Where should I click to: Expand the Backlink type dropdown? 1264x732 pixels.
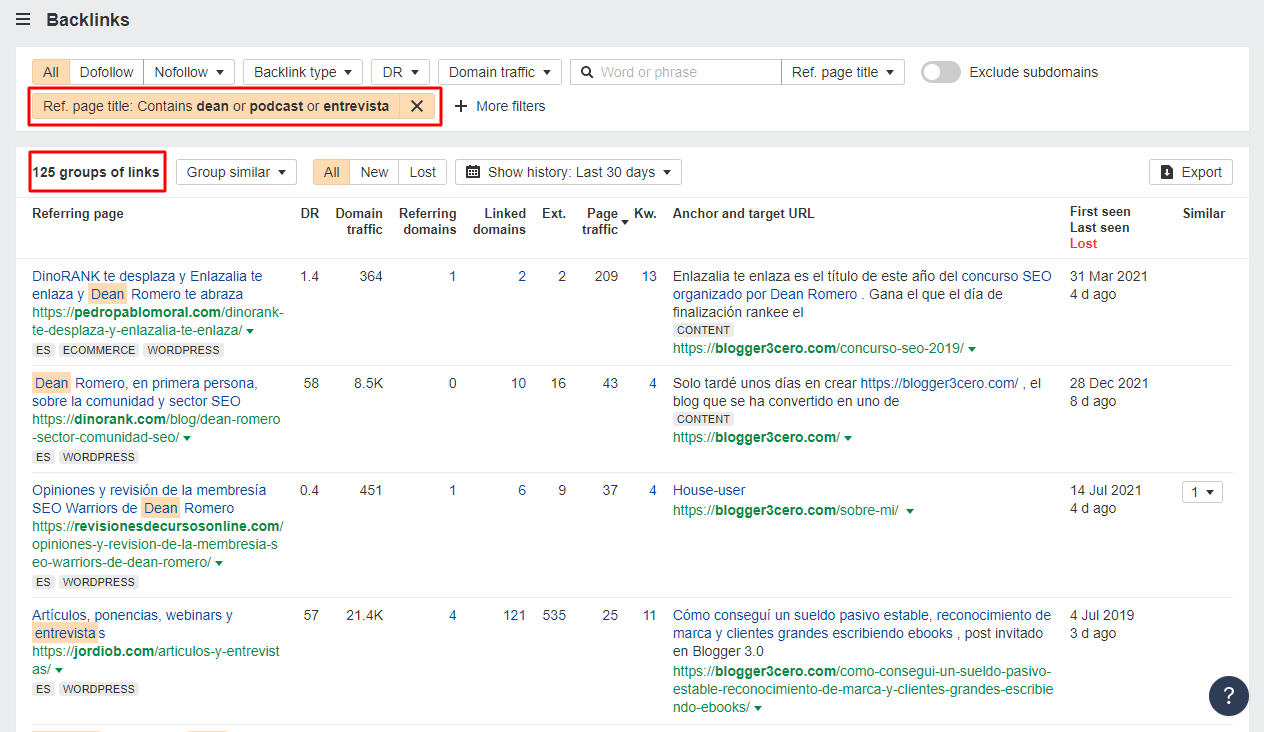click(x=302, y=72)
